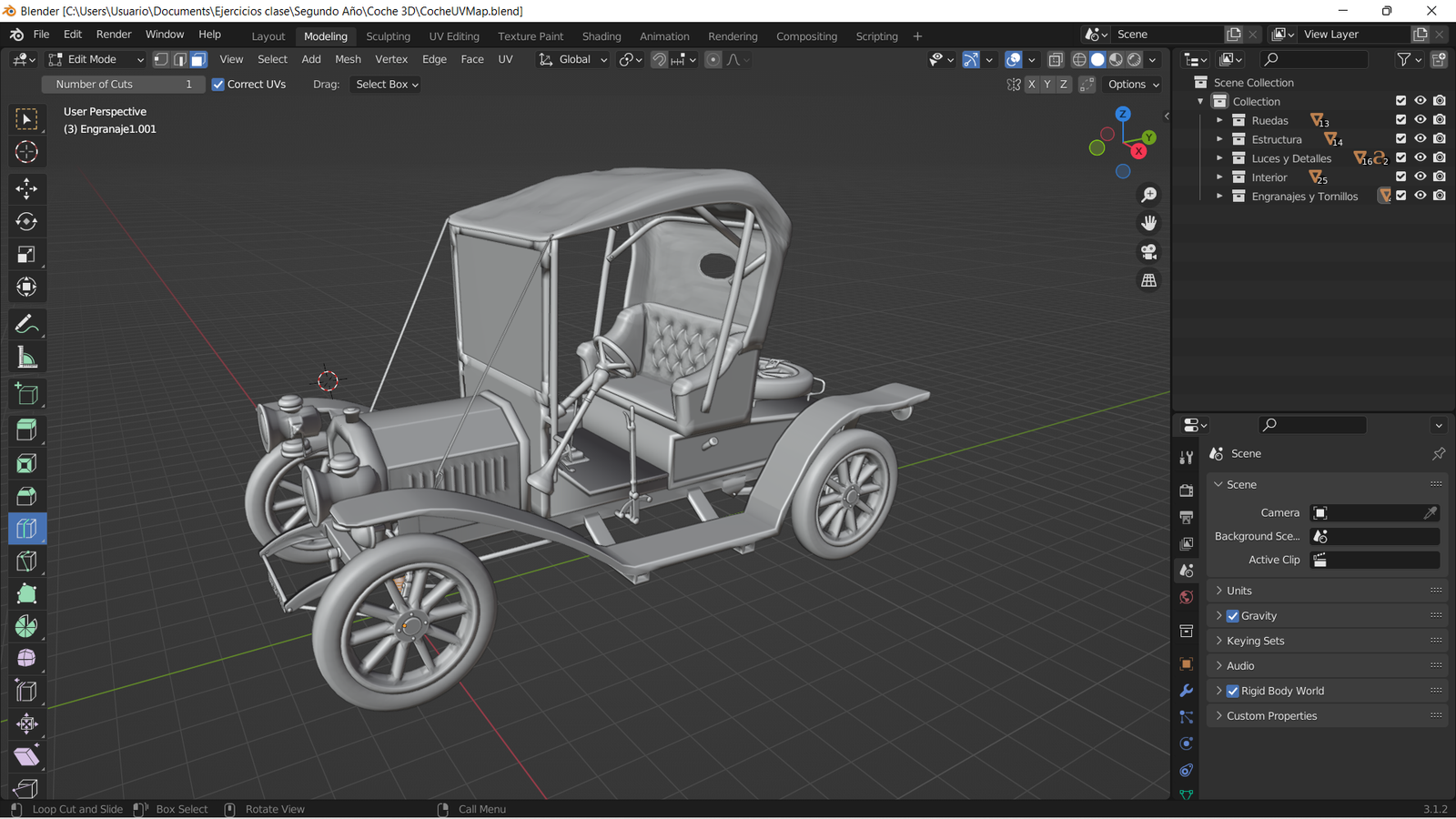Switch to face select mode
Image resolution: width=1456 pixels, height=819 pixels.
(x=198, y=59)
